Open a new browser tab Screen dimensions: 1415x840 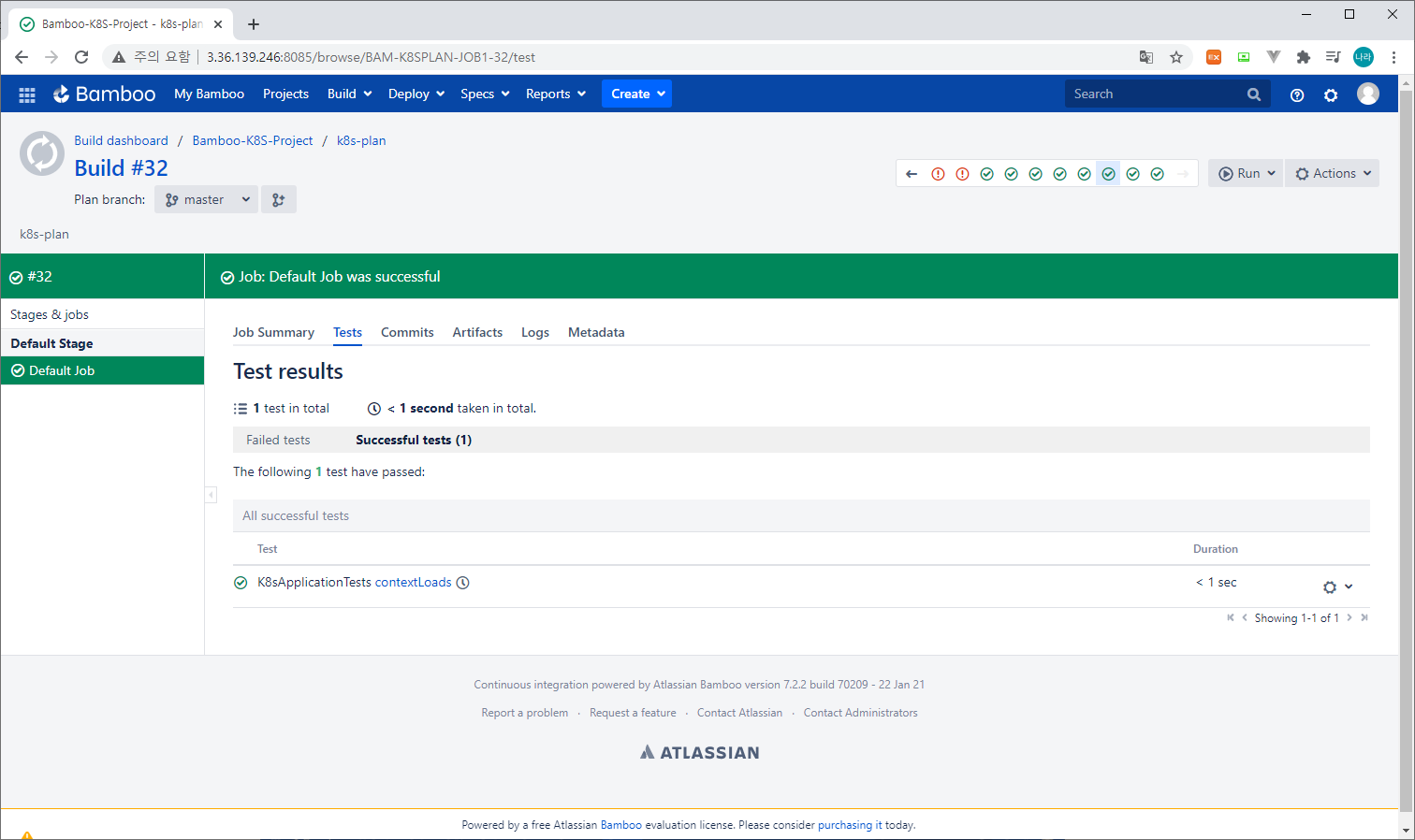pyautogui.click(x=254, y=24)
